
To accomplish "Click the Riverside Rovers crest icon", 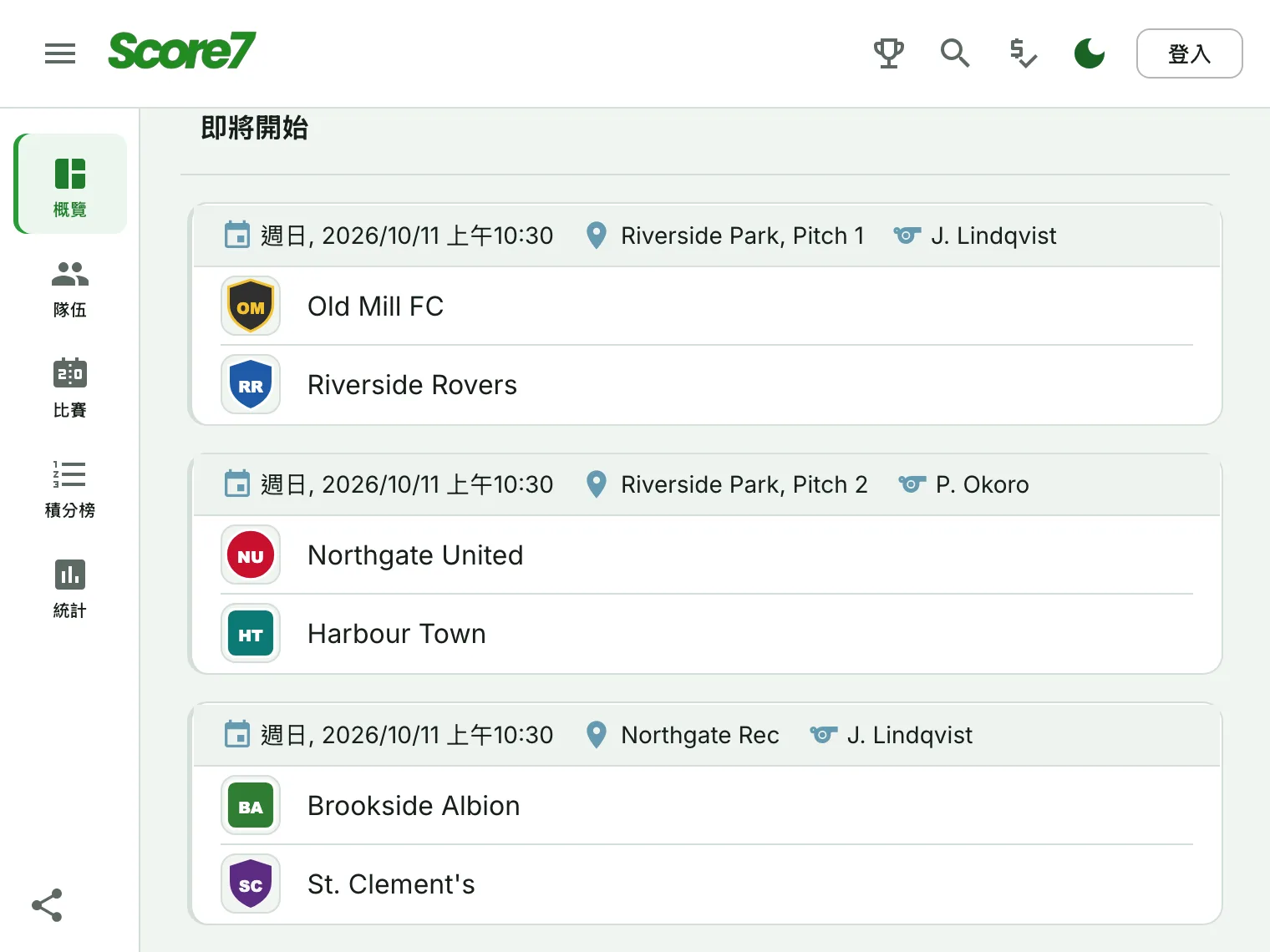I will (251, 385).
